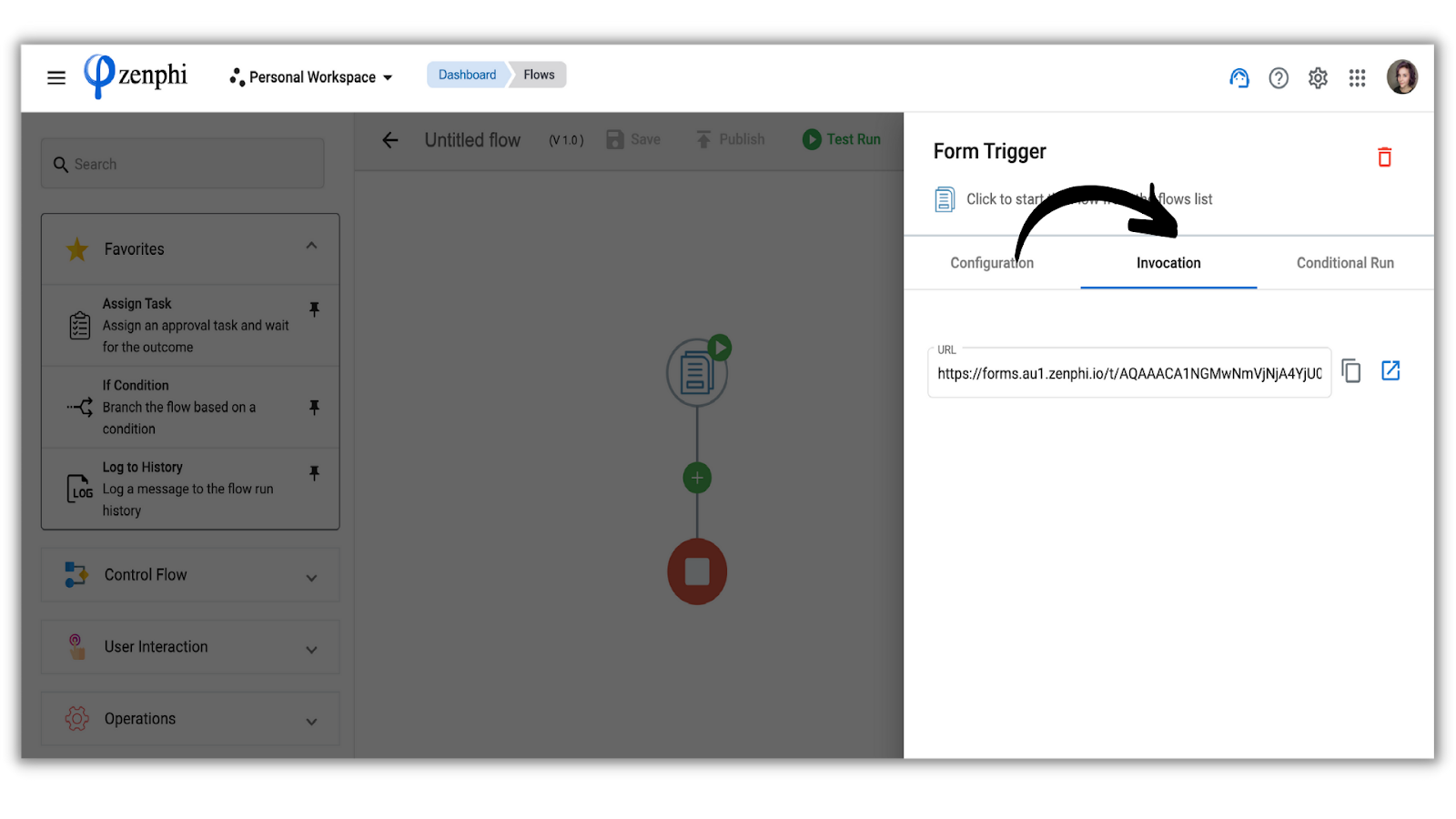The height and width of the screenshot is (819, 1456).
Task: Publish the flow
Action: [x=730, y=139]
